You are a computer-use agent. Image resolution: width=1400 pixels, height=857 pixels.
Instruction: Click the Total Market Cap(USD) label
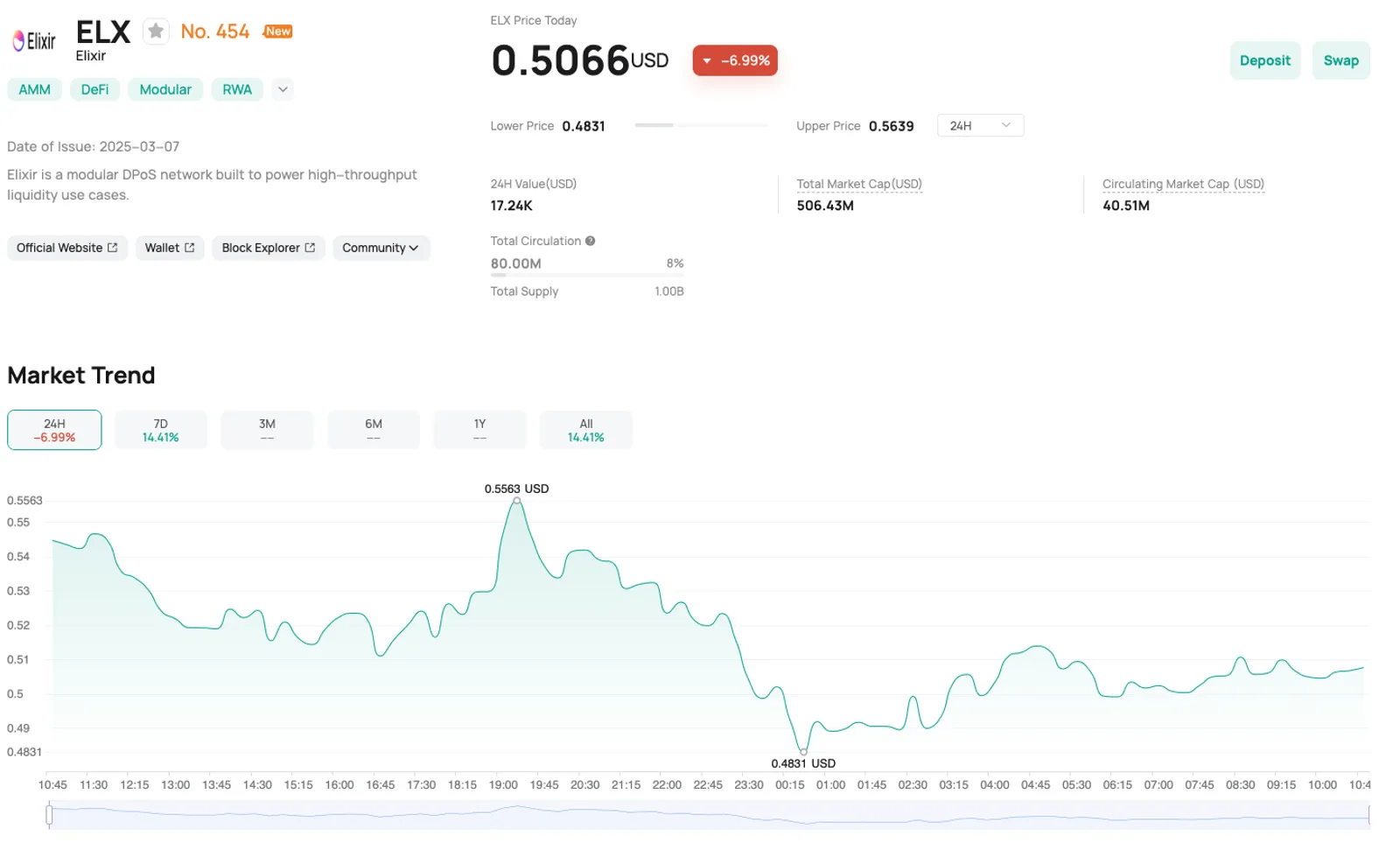click(859, 184)
